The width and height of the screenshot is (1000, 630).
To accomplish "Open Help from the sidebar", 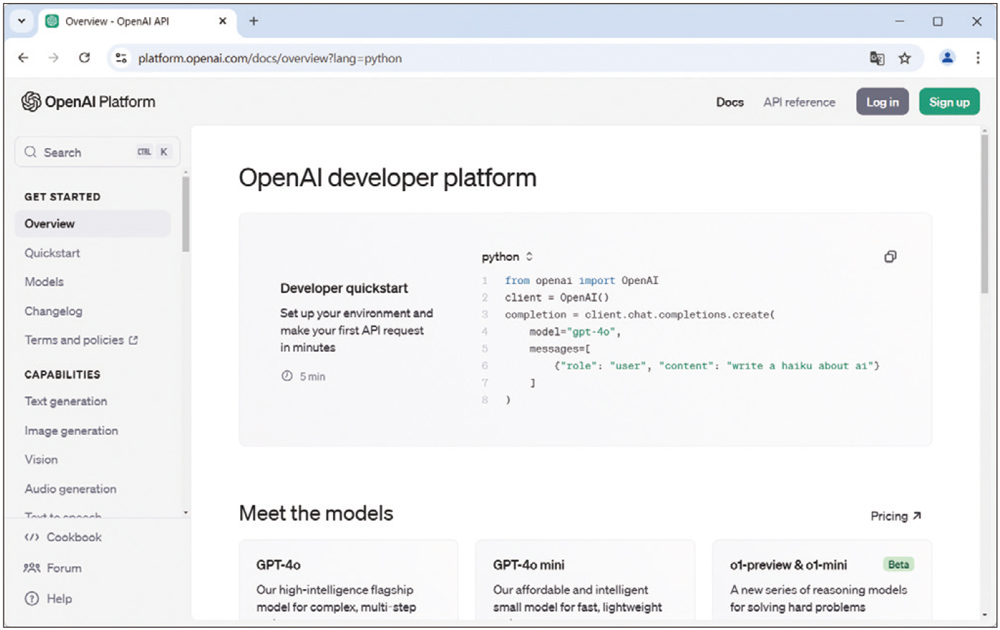I will tap(58, 598).
